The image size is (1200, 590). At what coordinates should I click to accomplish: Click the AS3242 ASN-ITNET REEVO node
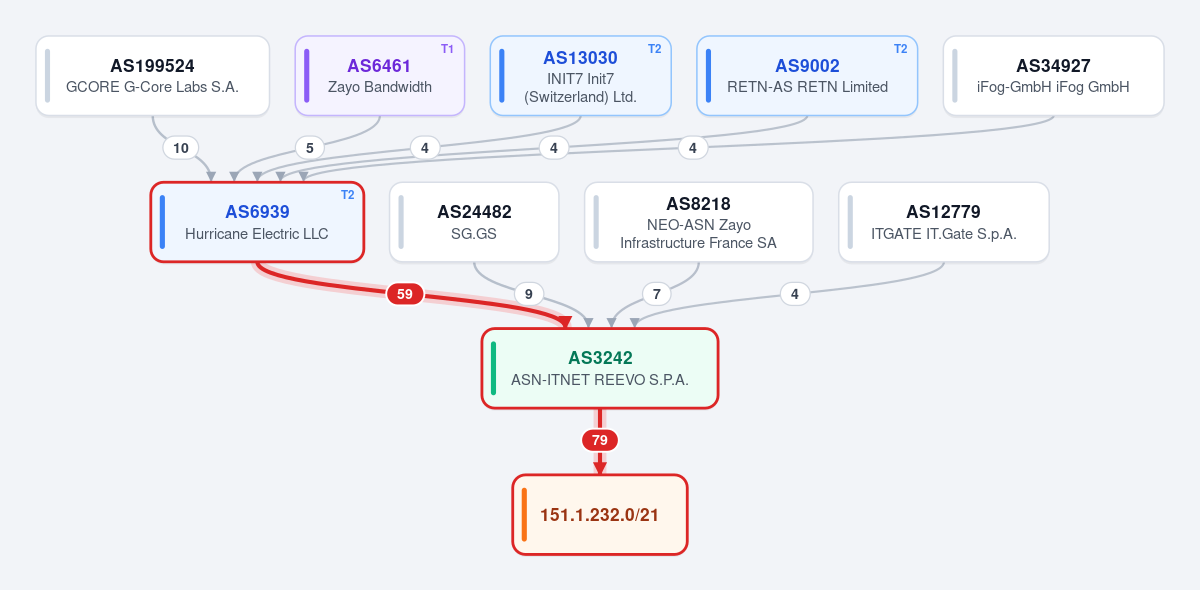(600, 368)
